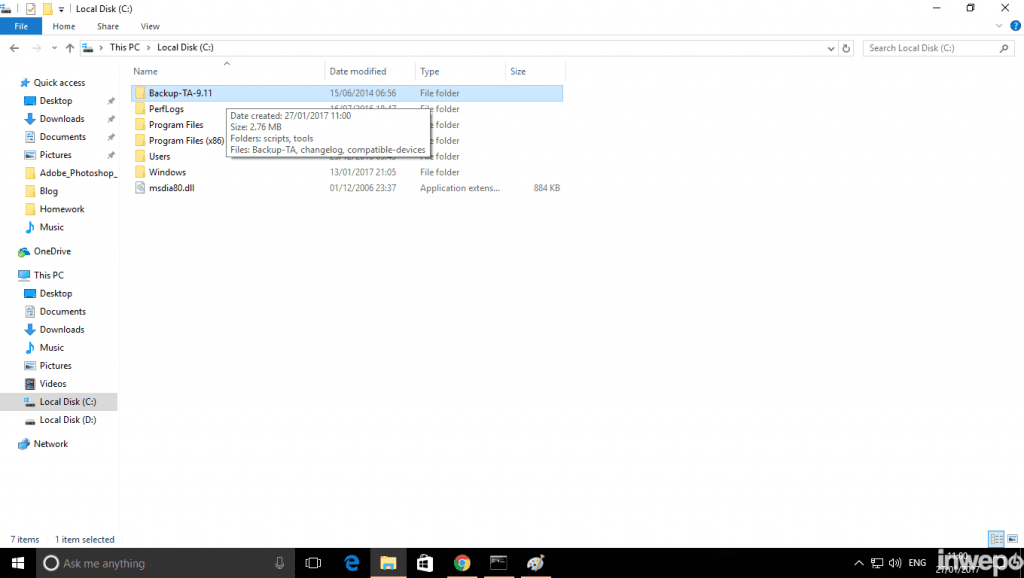Open Explorer help question mark icon
This screenshot has width=1024, height=578.
[x=1015, y=26]
